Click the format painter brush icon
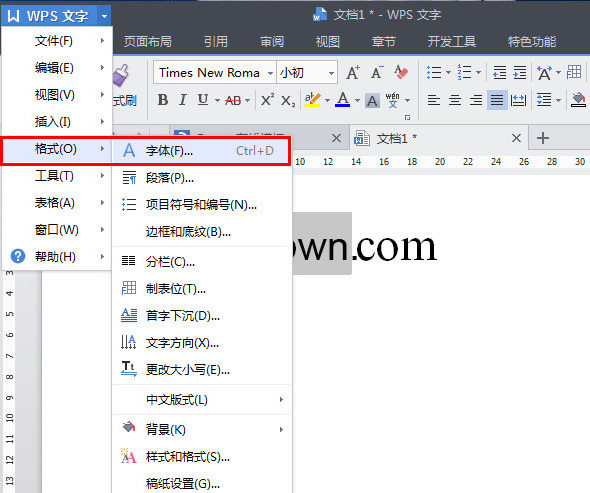The width and height of the screenshot is (590, 493). (122, 75)
